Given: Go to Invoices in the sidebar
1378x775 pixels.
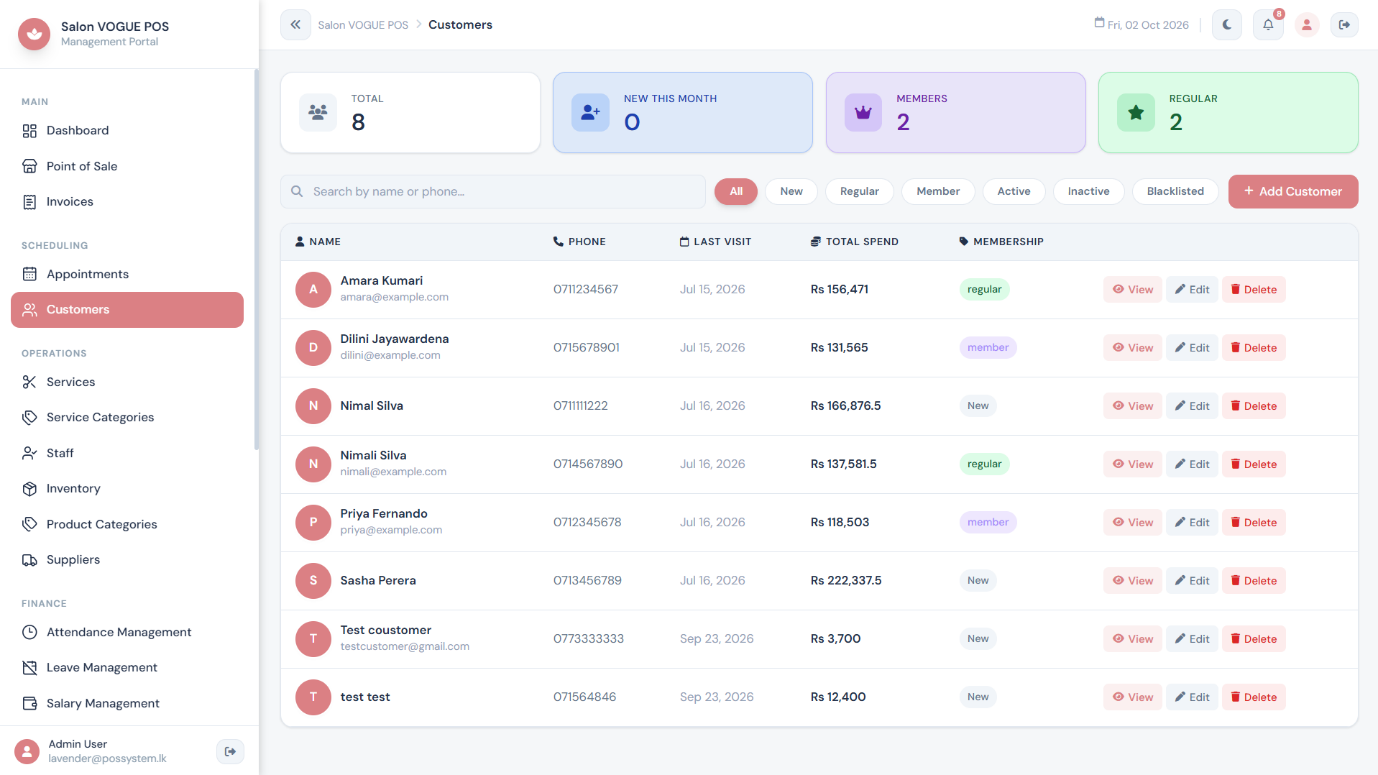Looking at the screenshot, I should pos(127,202).
